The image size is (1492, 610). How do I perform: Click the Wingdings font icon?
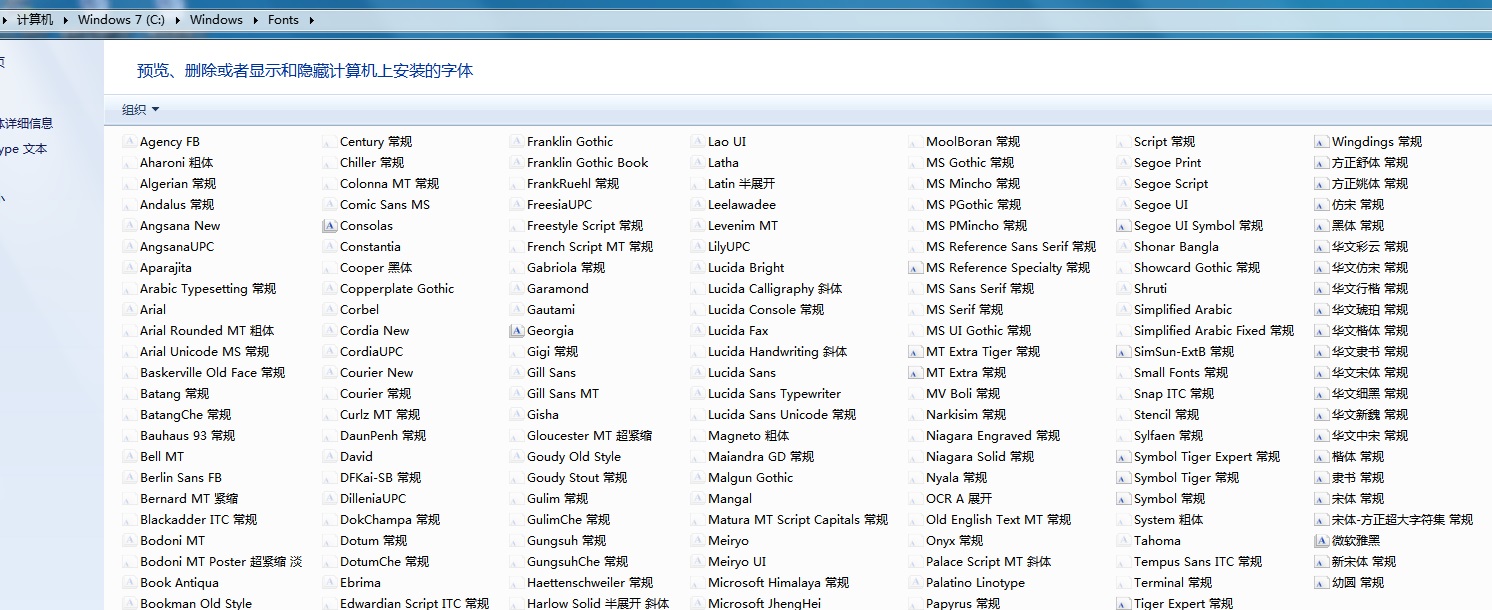[1321, 142]
